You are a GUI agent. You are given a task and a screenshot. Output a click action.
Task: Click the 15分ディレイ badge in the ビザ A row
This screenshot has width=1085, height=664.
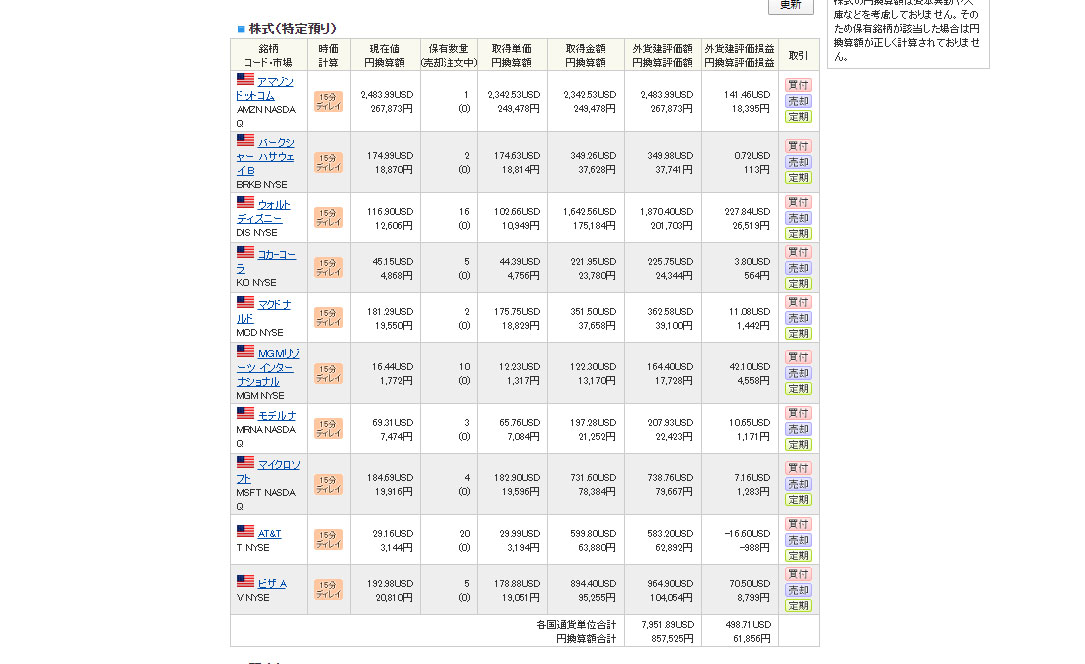[328, 589]
